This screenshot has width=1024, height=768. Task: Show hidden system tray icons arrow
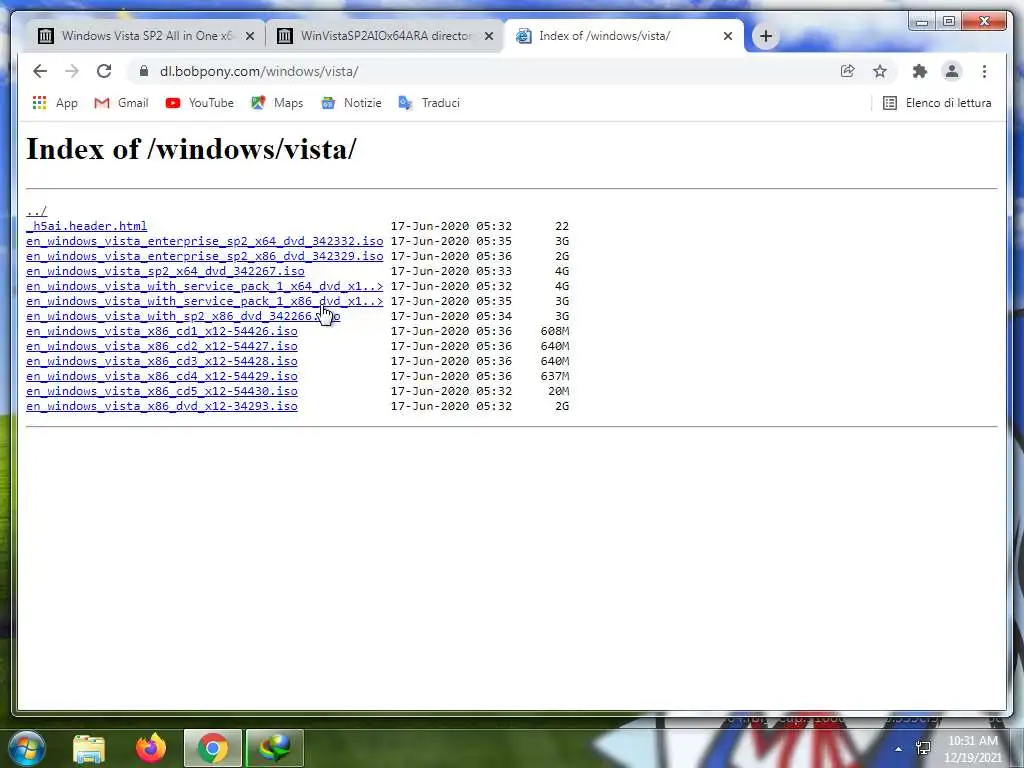[899, 749]
